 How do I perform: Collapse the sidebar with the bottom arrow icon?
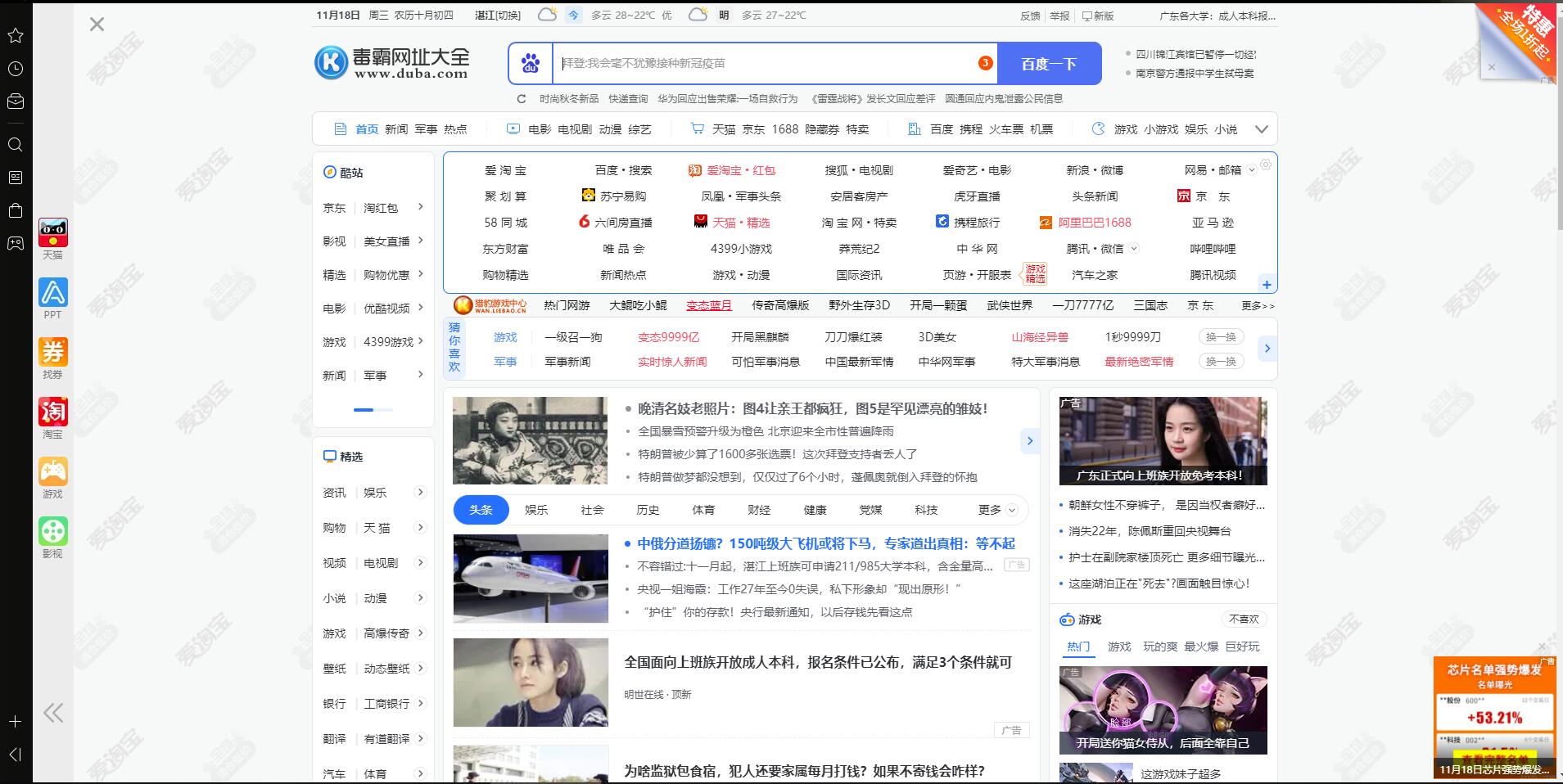16,755
